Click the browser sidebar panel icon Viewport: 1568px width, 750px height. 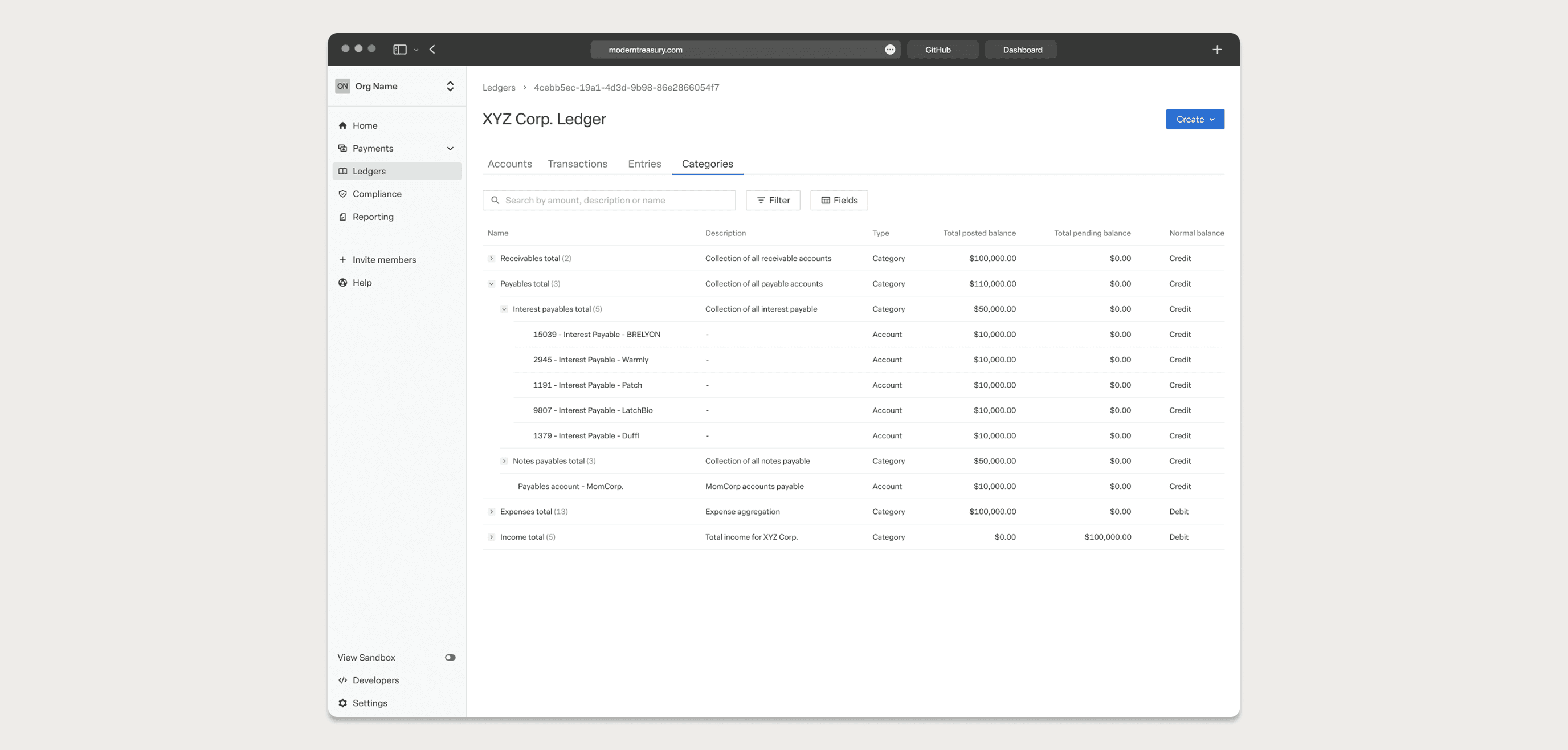click(400, 50)
